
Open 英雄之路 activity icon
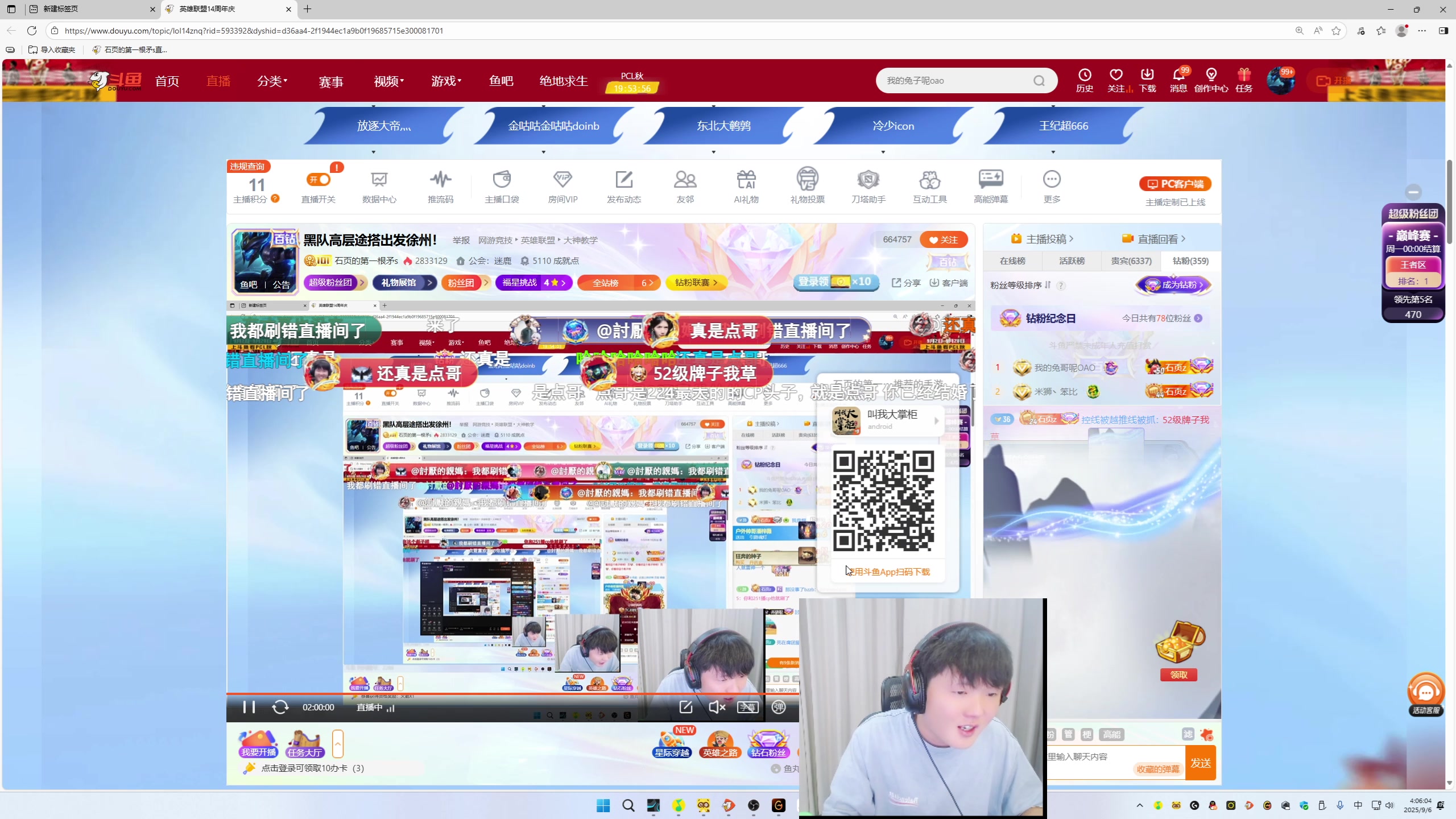(720, 744)
